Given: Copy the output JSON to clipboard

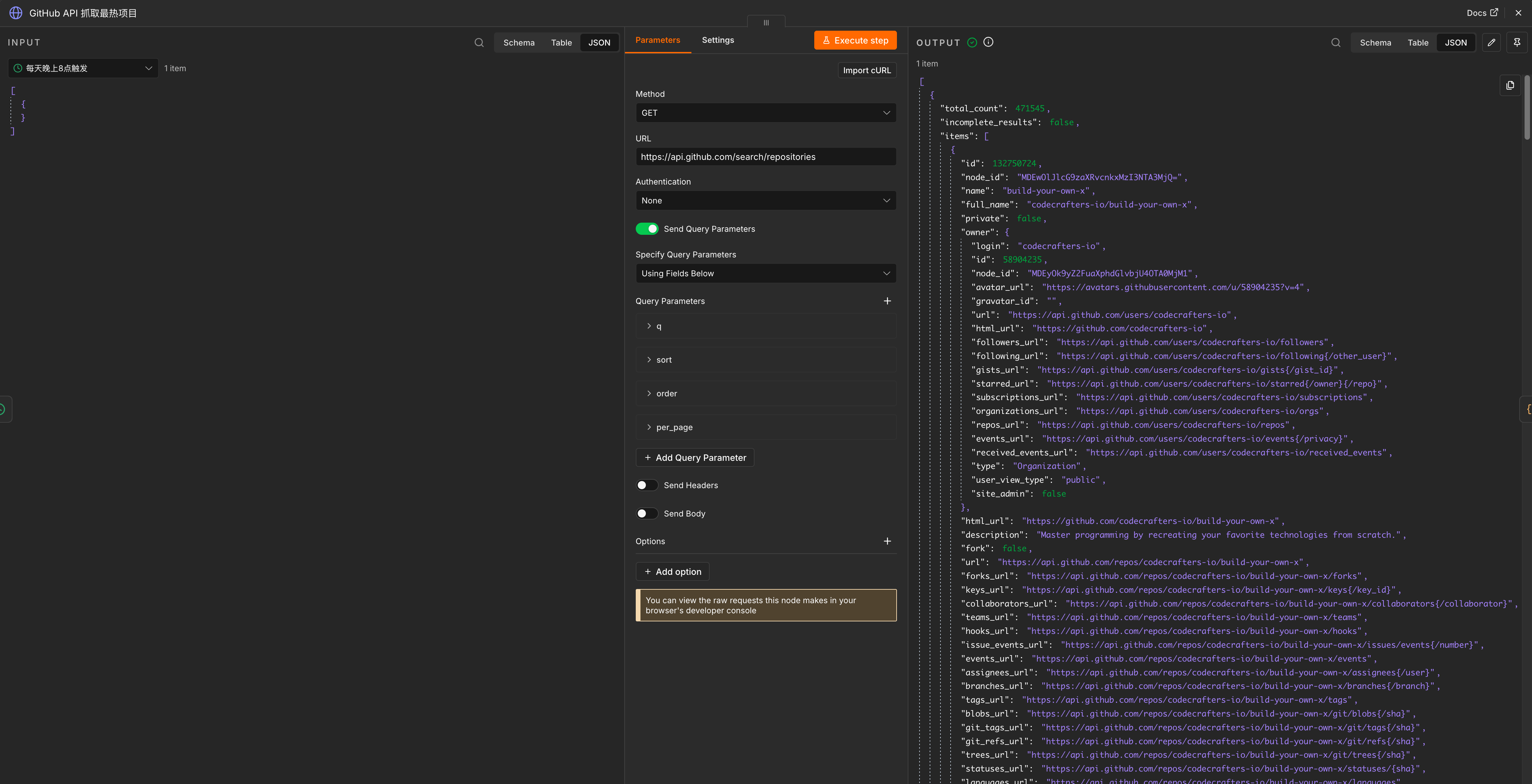Looking at the screenshot, I should coord(1510,86).
